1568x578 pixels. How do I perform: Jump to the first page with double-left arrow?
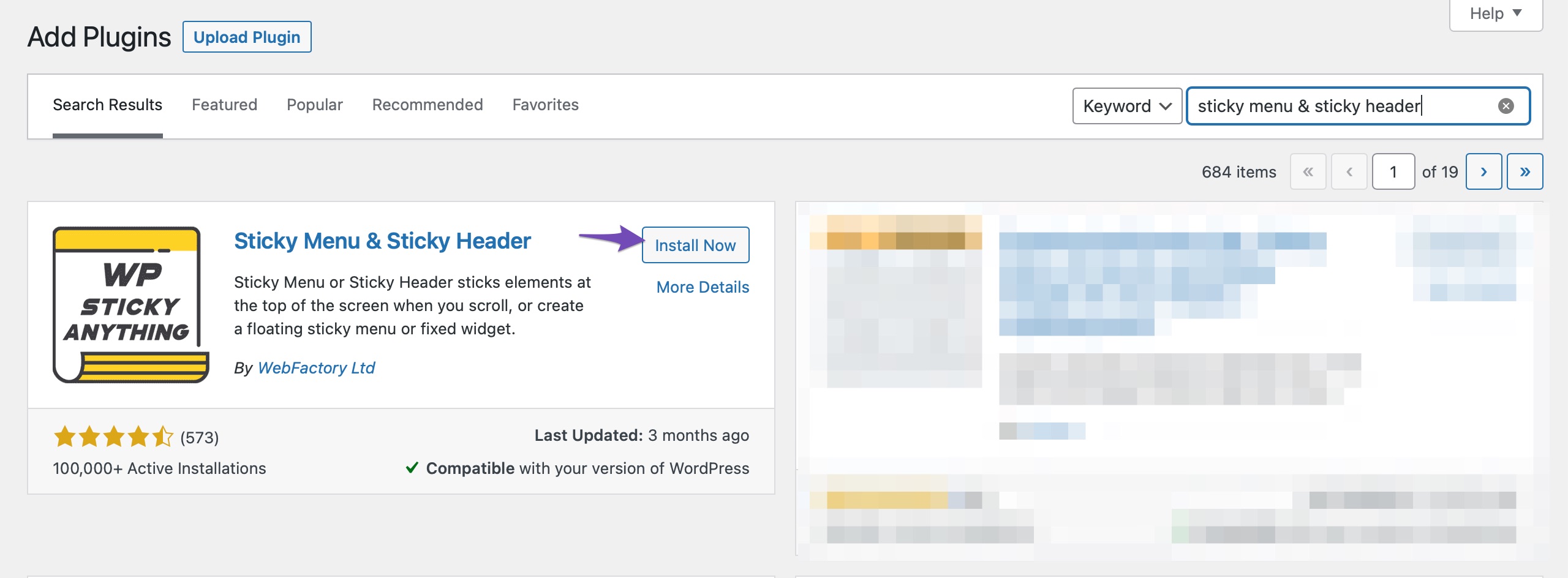click(x=1309, y=171)
